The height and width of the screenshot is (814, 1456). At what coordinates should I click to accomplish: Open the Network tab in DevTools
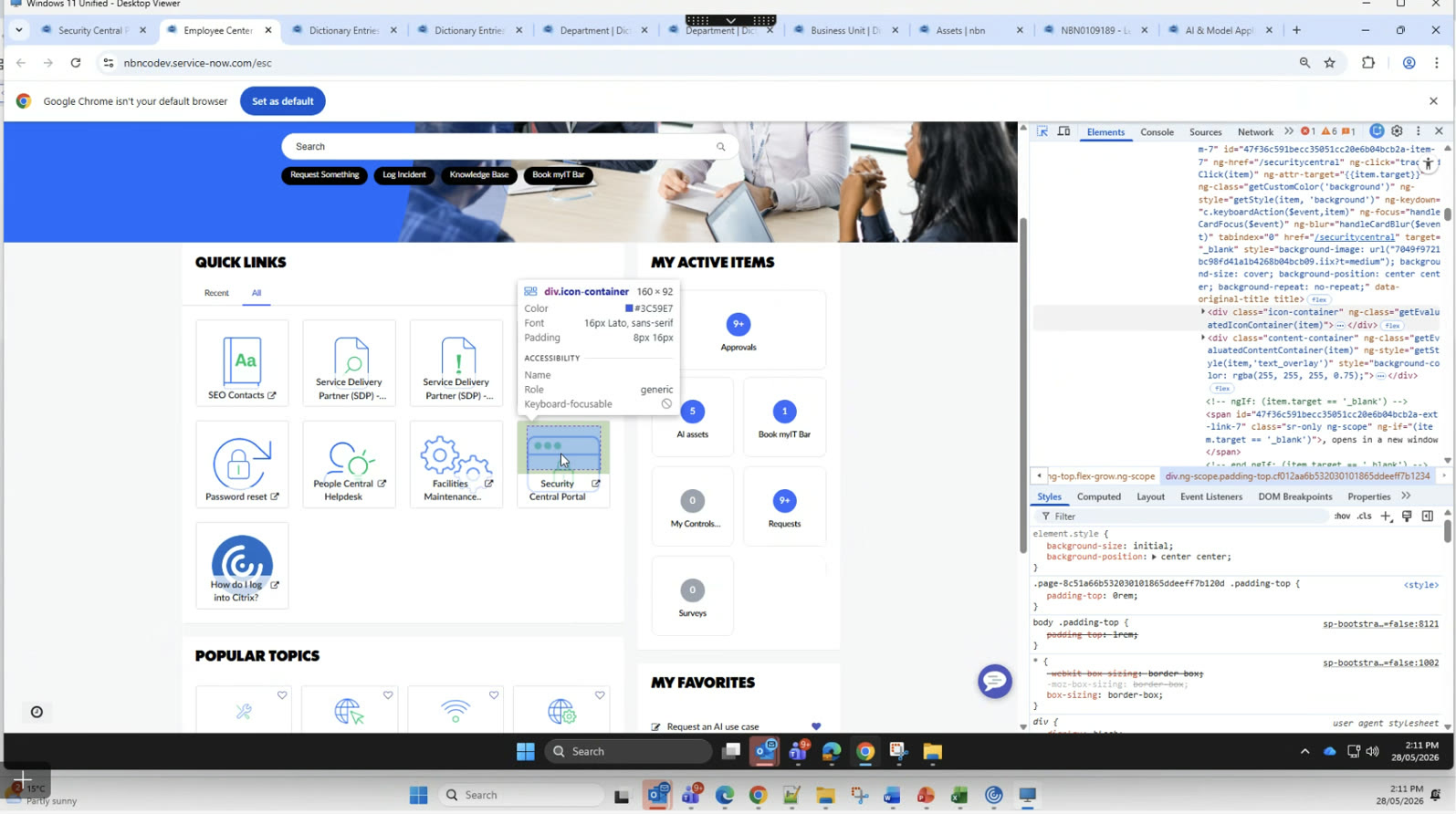pos(1255,132)
